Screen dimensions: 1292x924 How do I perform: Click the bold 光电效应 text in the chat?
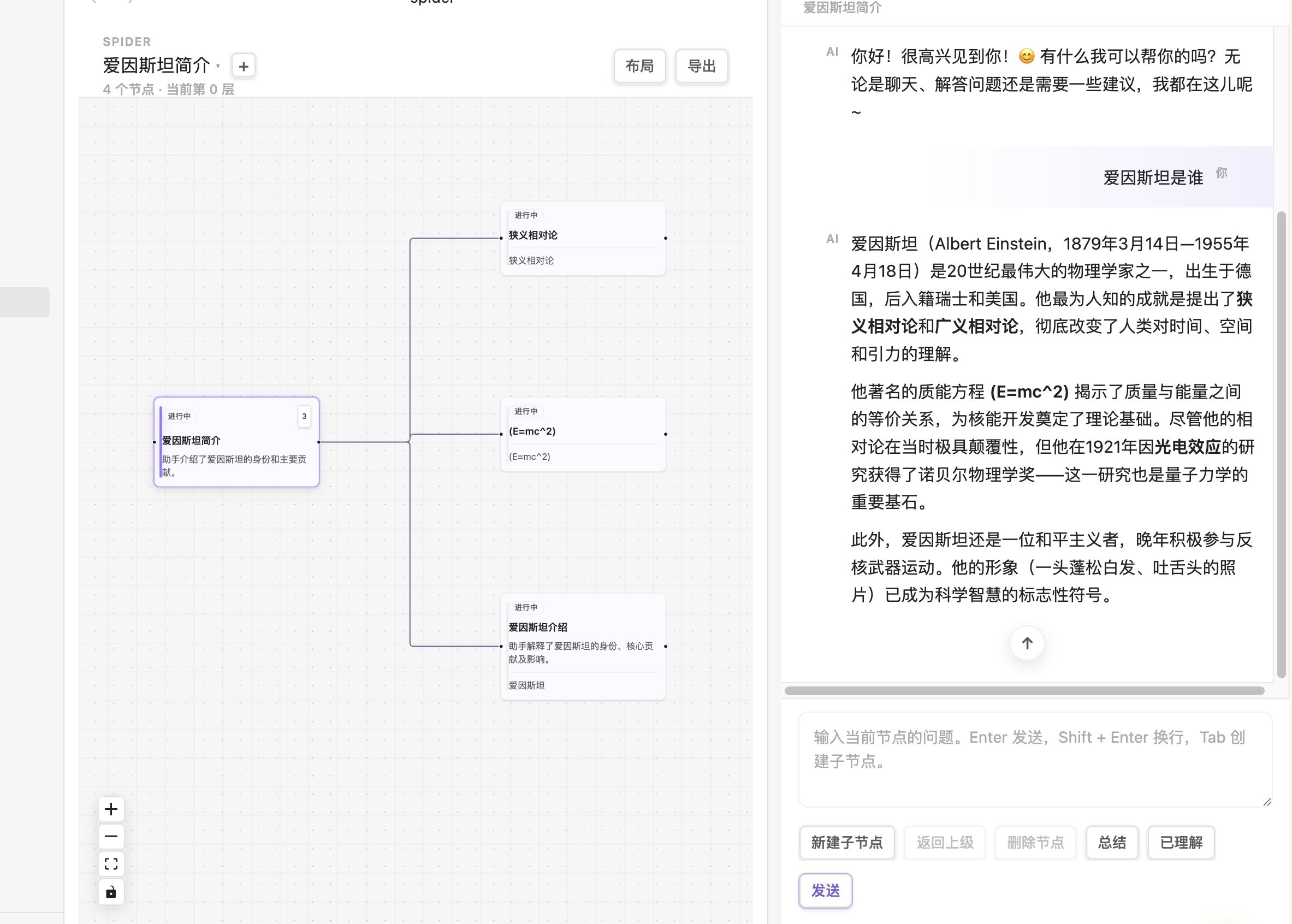point(1187,447)
